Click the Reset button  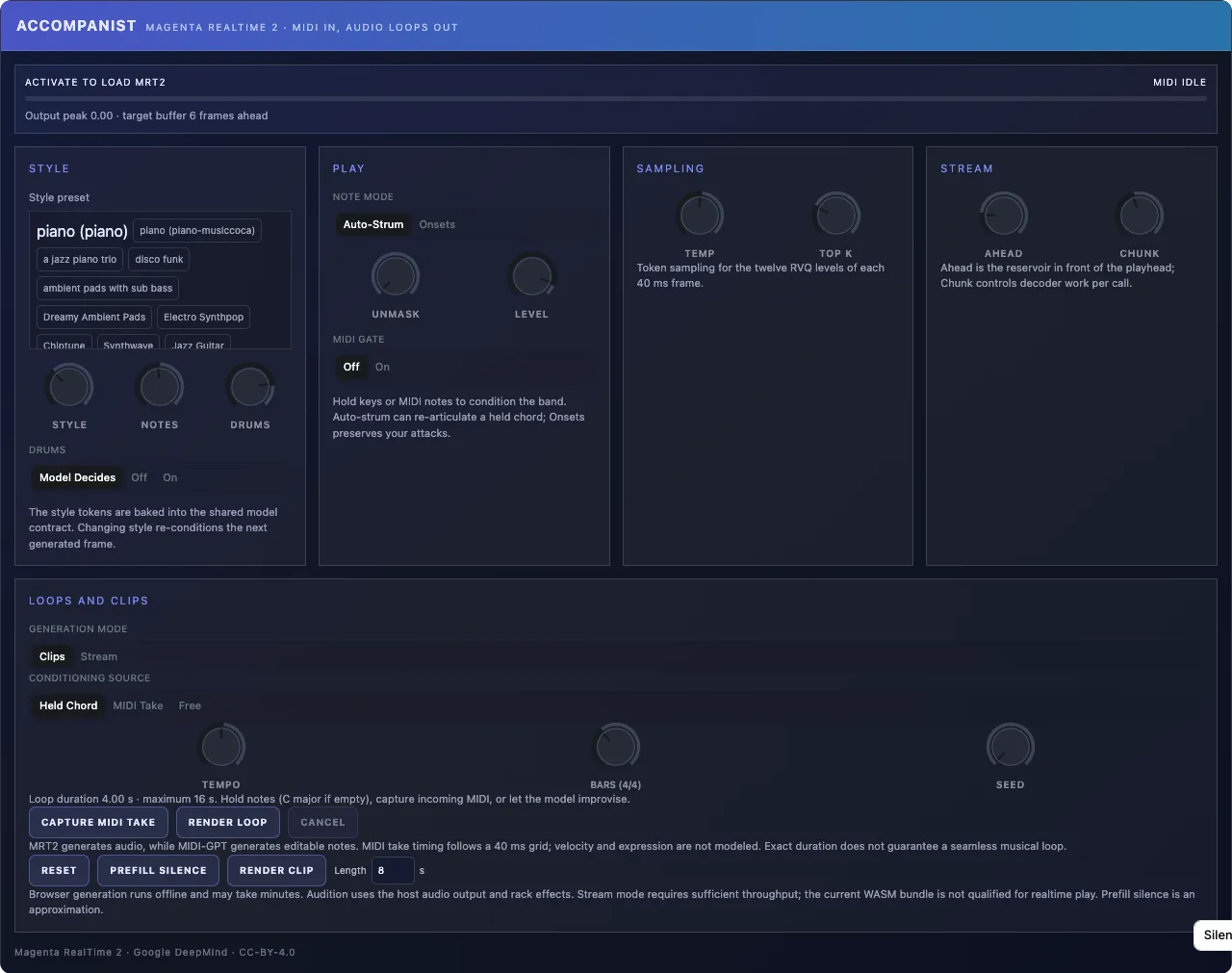click(59, 871)
